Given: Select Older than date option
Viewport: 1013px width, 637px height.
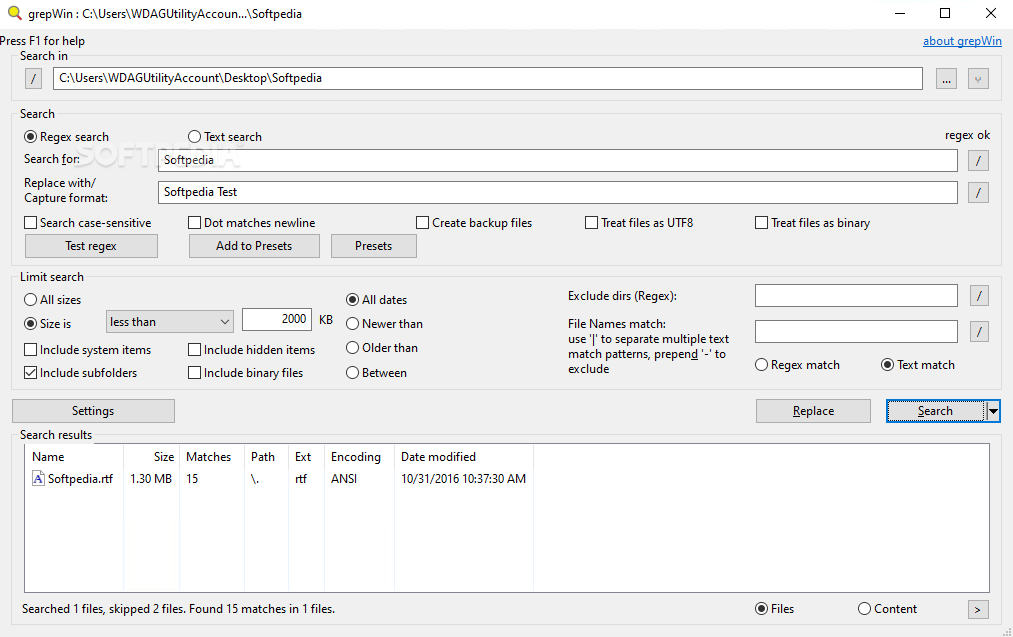Looking at the screenshot, I should click(x=352, y=348).
